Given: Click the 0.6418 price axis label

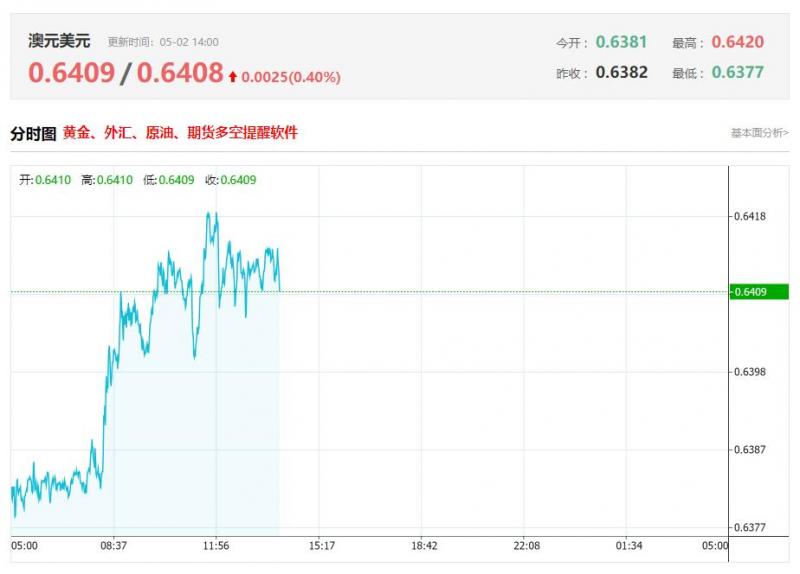Looking at the screenshot, I should click(x=749, y=216).
